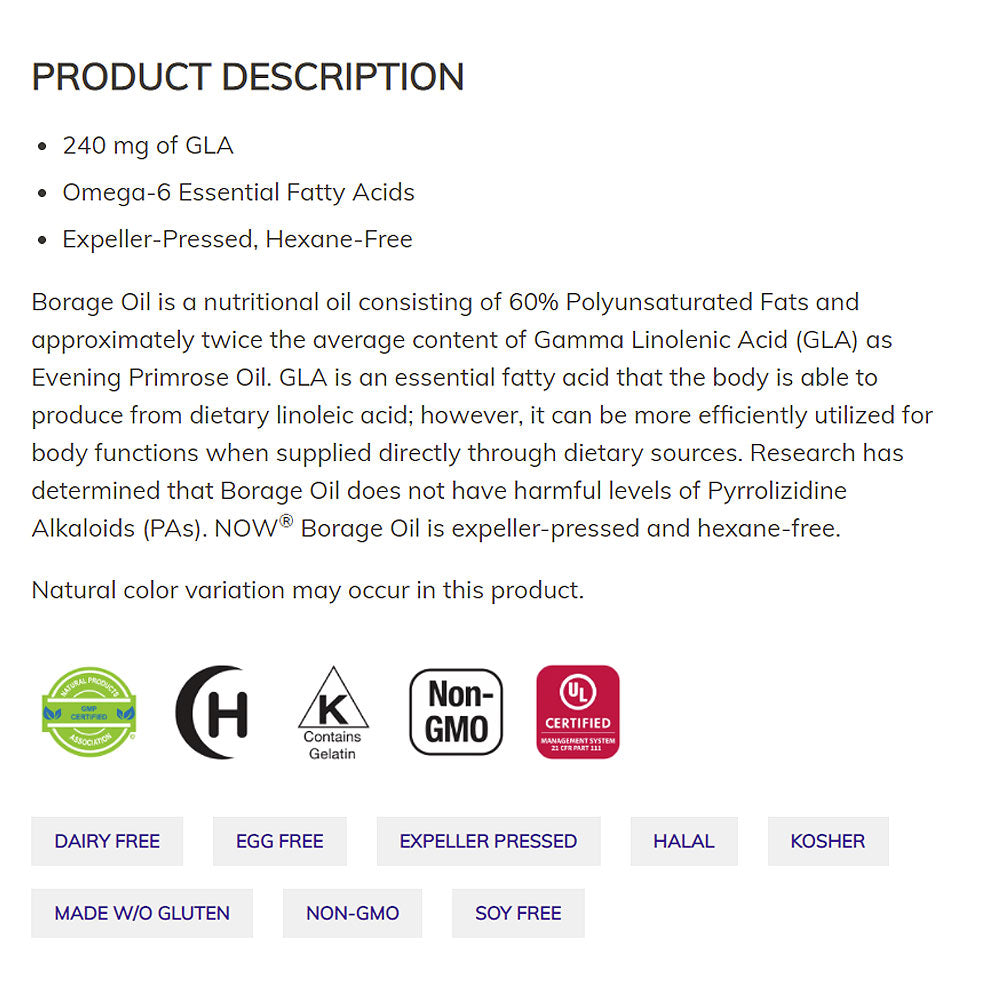This screenshot has width=1000, height=1000.
Task: Click the Non-GMO badge icon
Action: coord(456,712)
